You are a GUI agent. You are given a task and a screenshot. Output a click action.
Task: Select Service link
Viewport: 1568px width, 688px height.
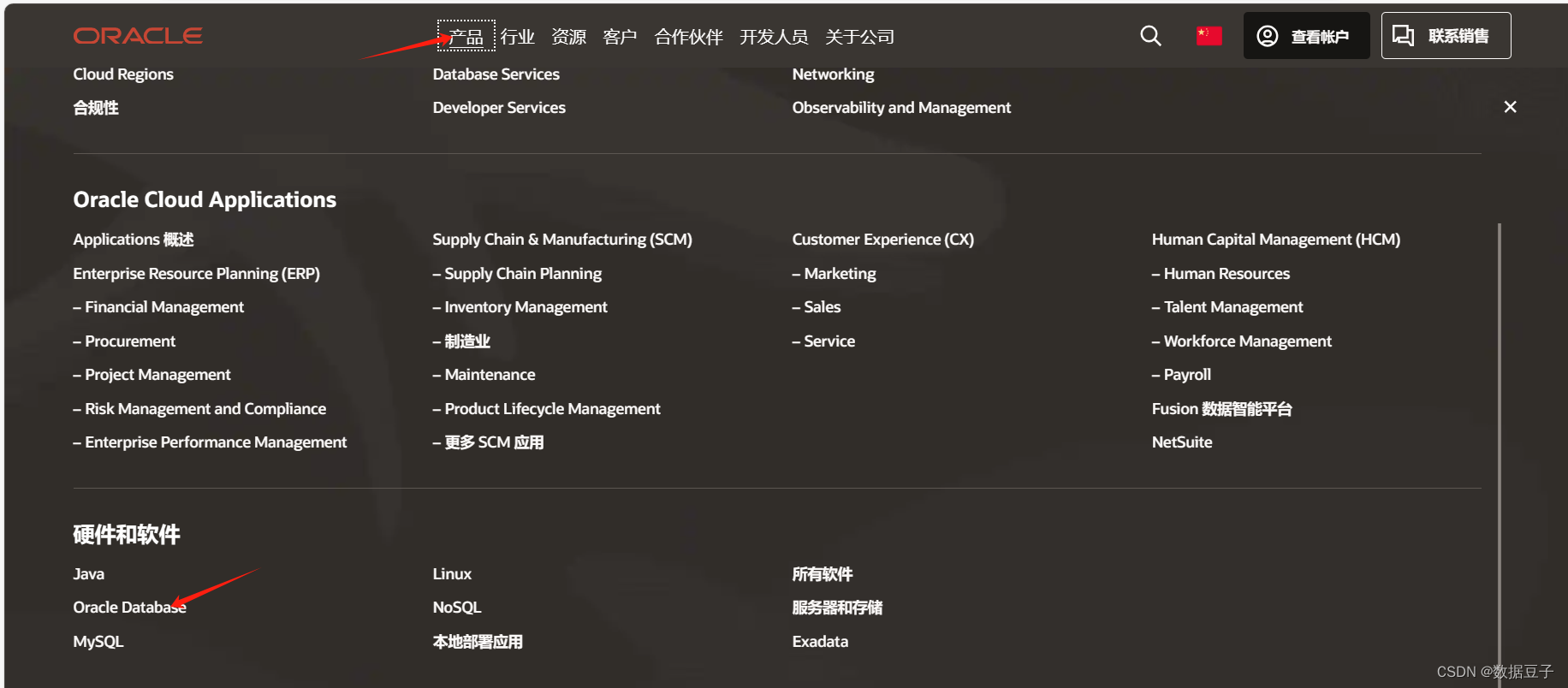[823, 341]
